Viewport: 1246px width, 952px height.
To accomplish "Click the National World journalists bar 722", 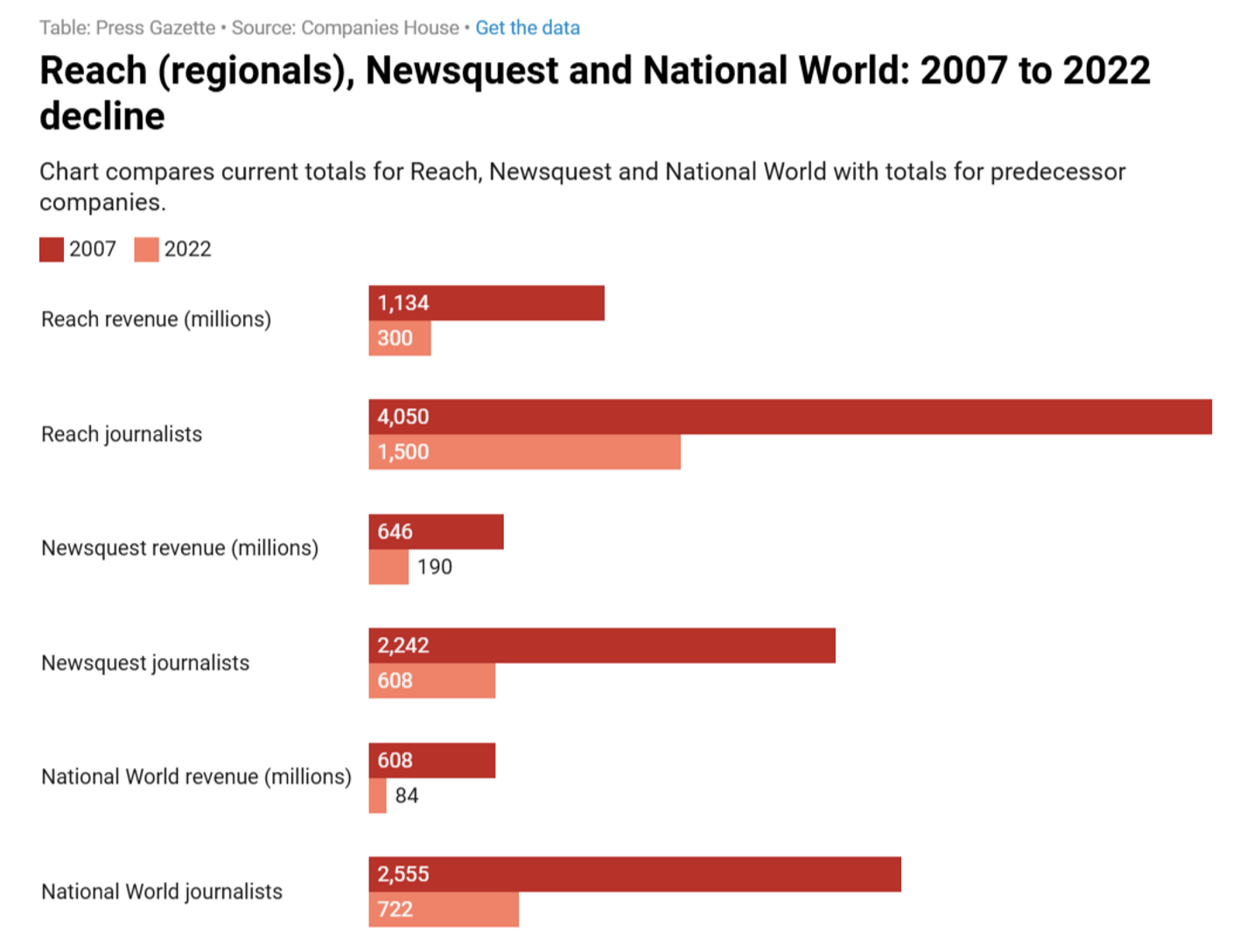I will coord(444,909).
